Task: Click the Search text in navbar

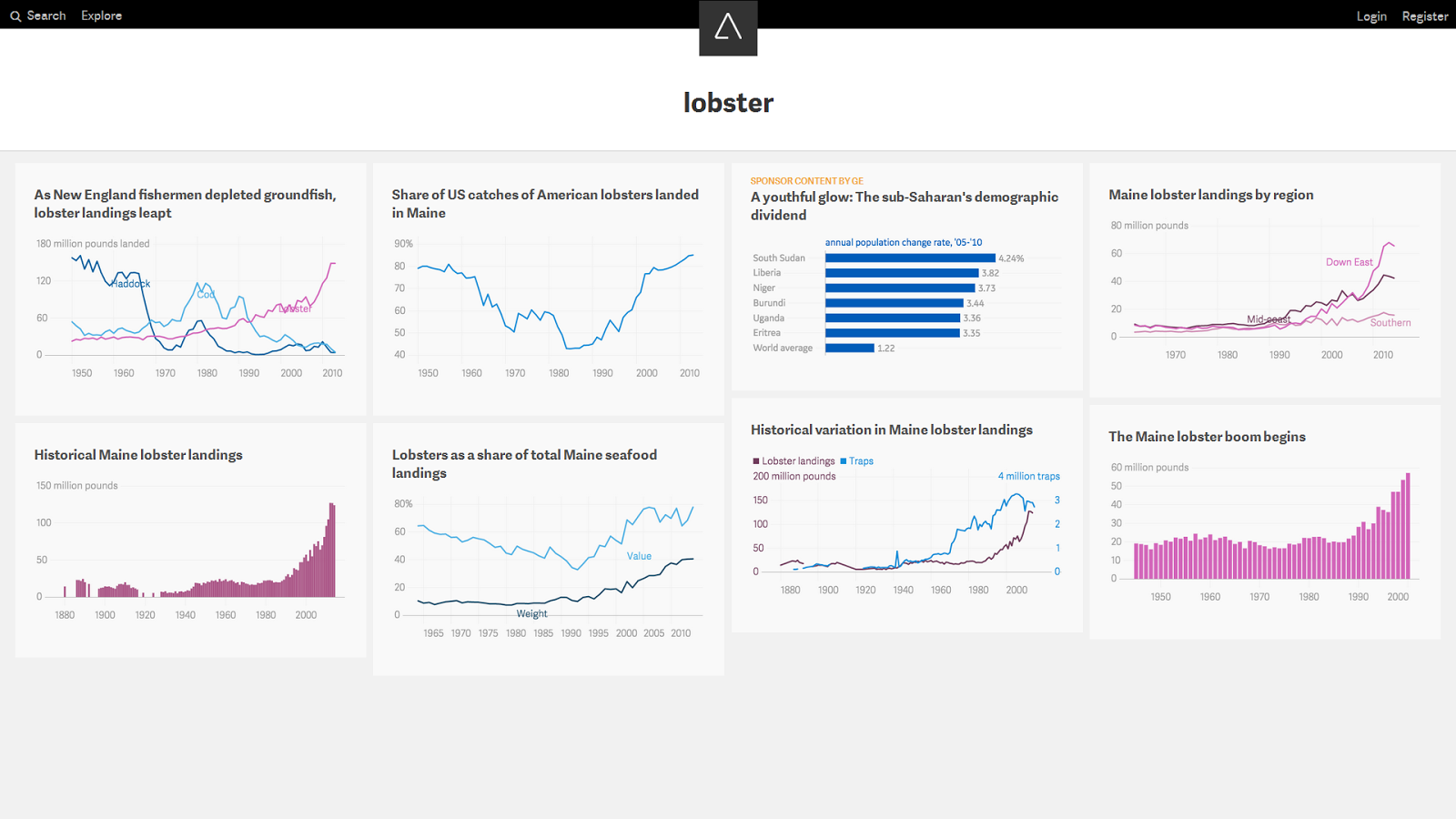Action: pos(46,15)
